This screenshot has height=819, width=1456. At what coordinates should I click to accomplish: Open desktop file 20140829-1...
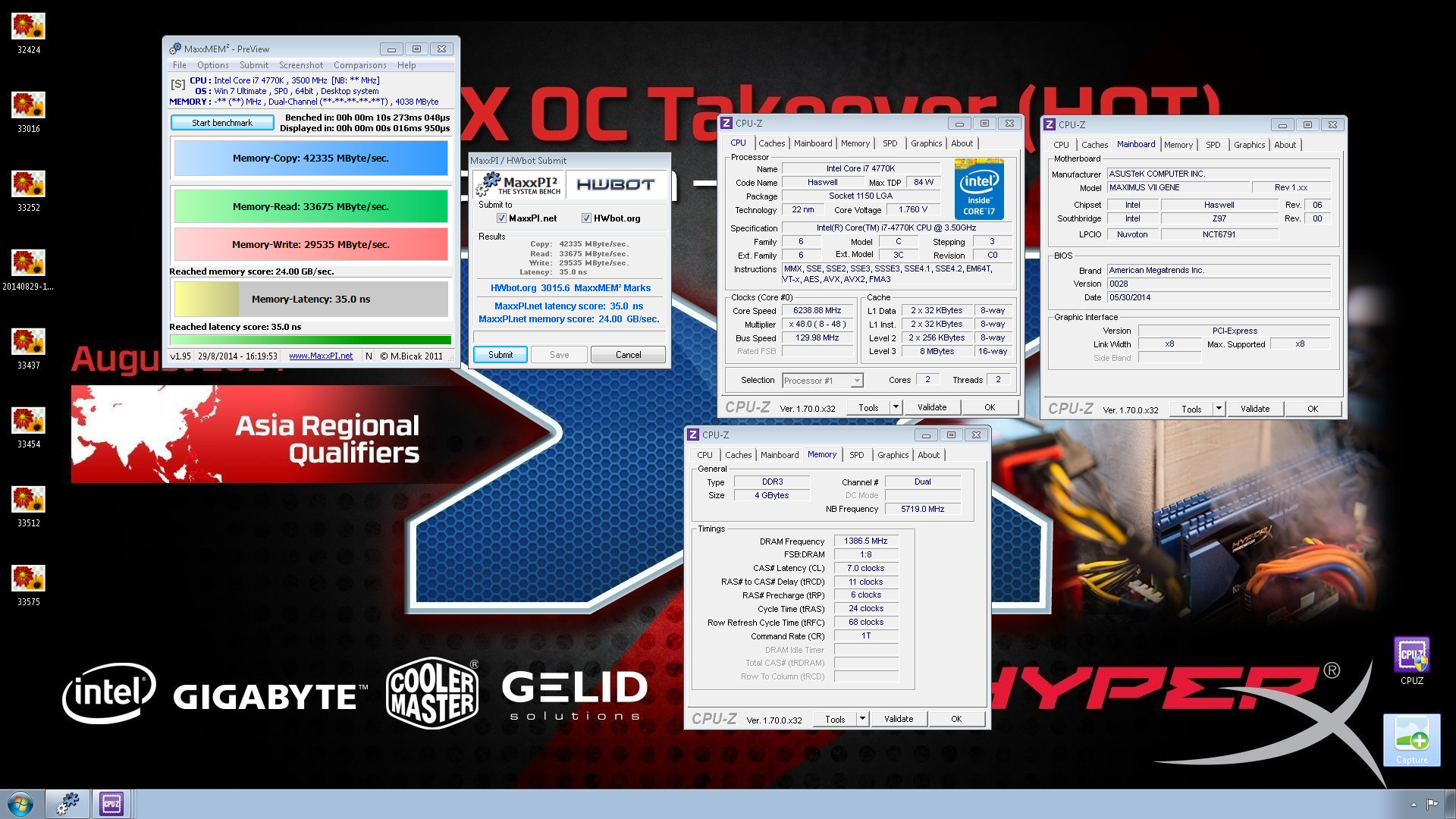coord(28,270)
